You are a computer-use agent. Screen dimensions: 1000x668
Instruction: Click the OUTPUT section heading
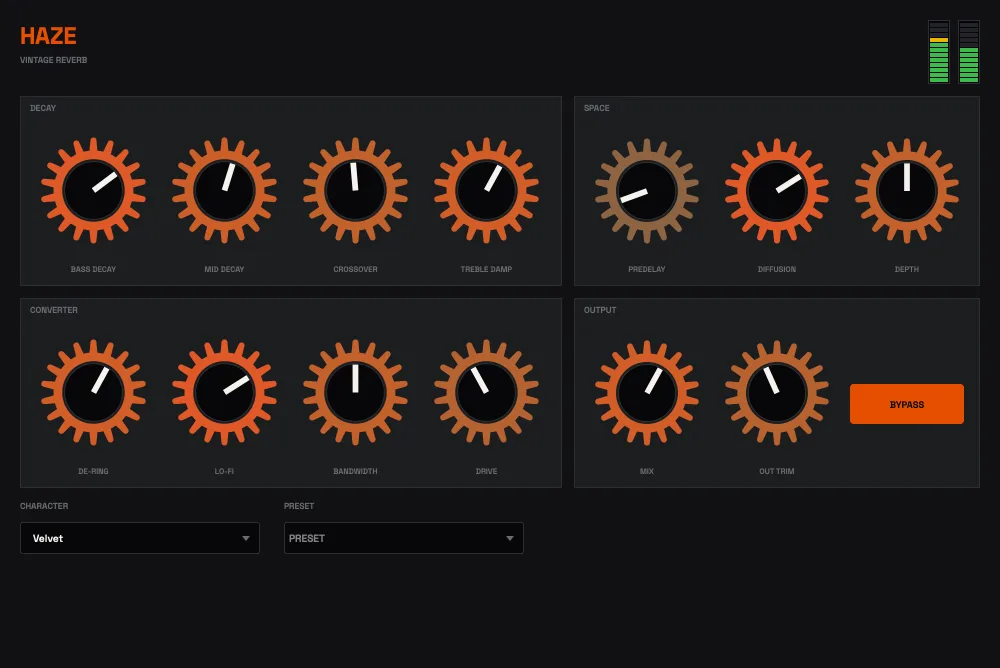[600, 310]
